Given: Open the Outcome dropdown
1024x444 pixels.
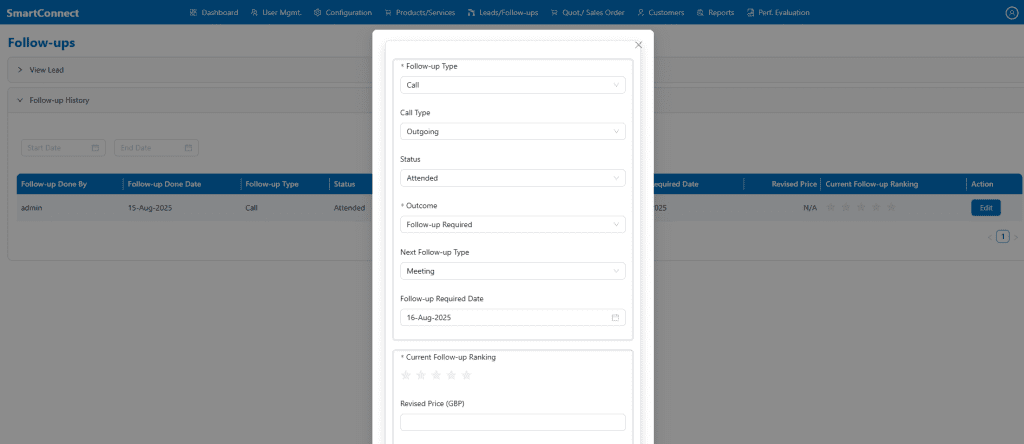Looking at the screenshot, I should [512, 224].
